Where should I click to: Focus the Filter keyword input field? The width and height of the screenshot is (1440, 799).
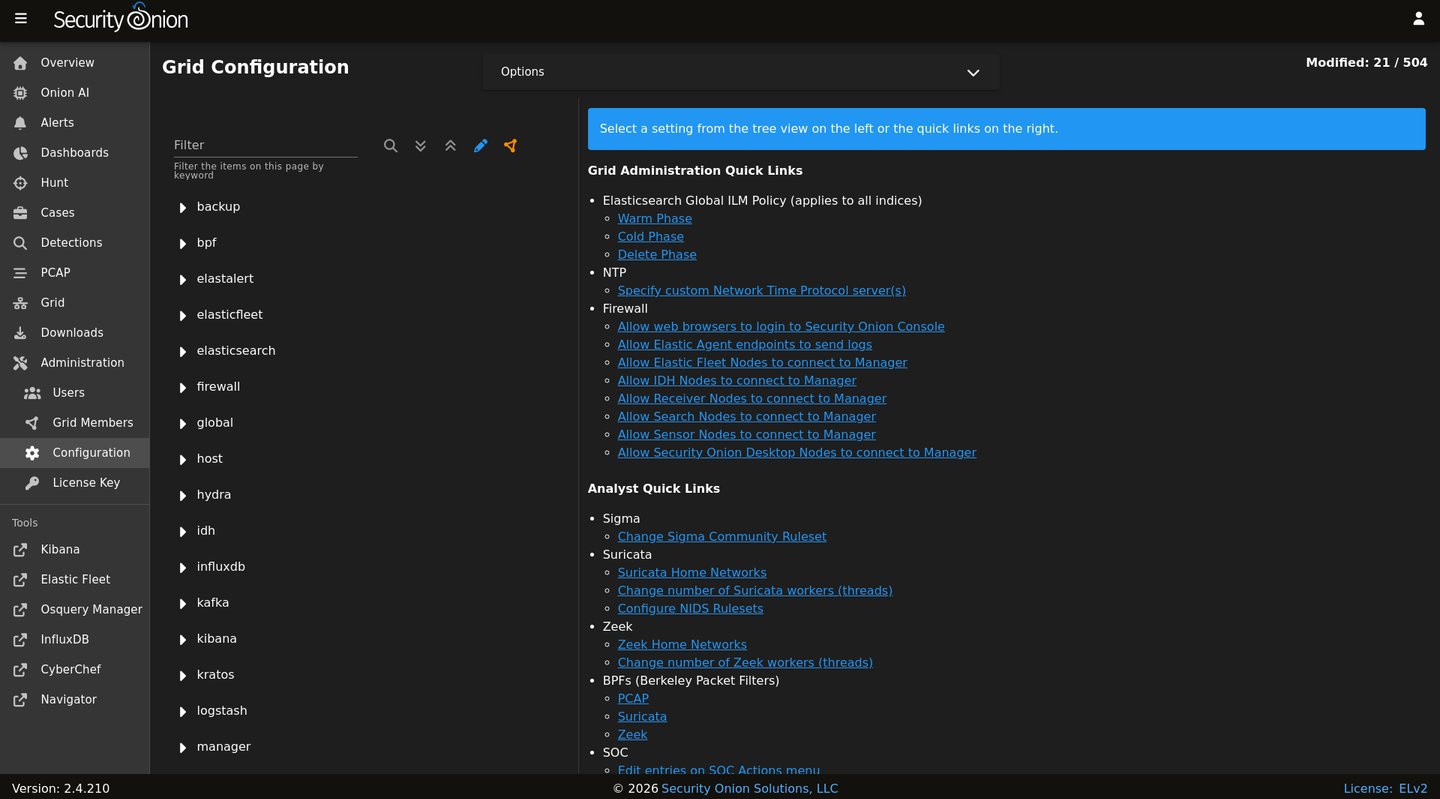point(265,145)
